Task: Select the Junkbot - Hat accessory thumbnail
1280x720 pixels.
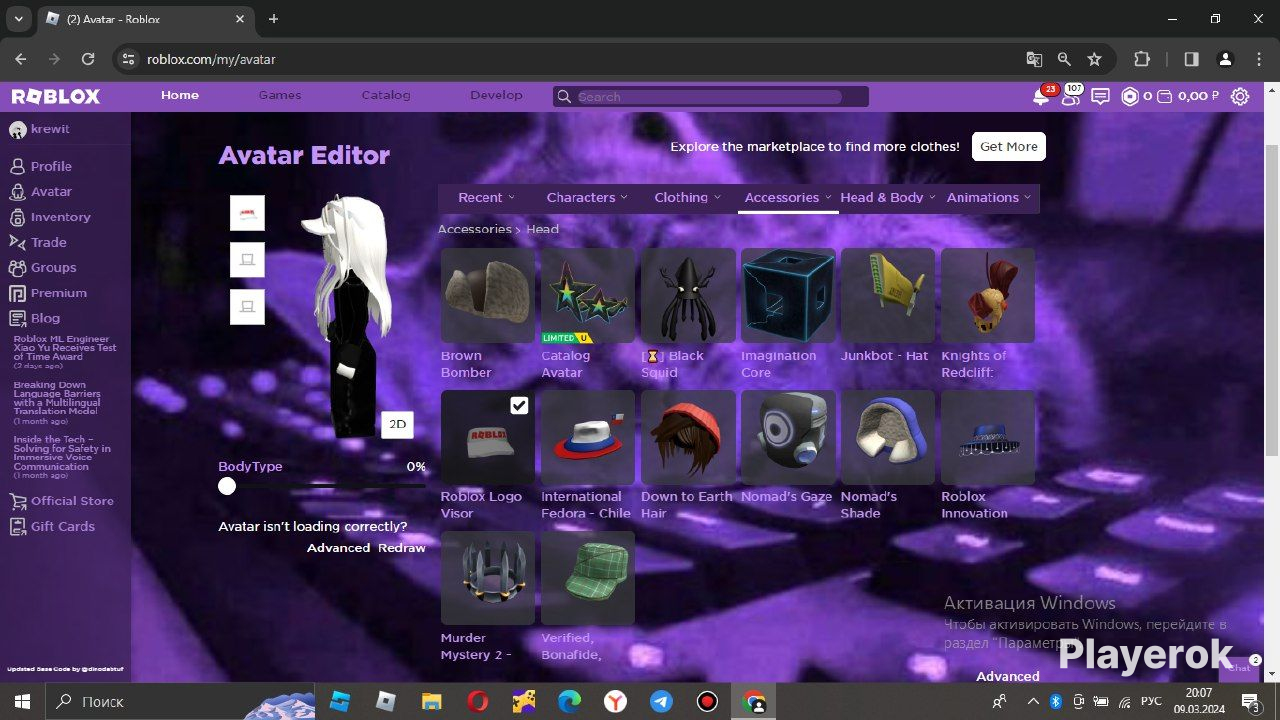Action: tap(888, 295)
